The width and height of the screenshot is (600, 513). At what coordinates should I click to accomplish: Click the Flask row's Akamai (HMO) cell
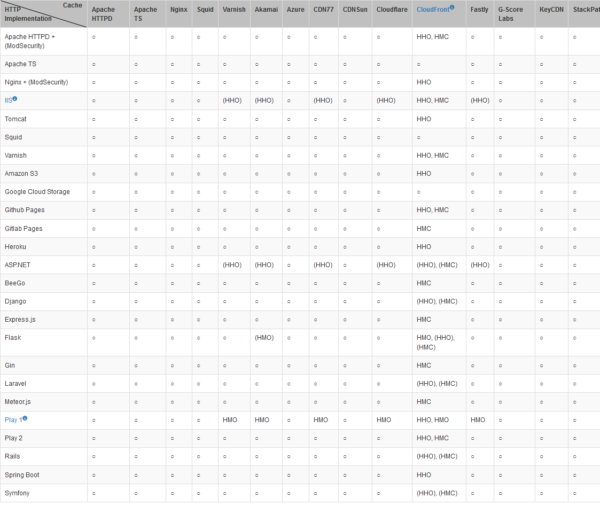pyautogui.click(x=264, y=337)
